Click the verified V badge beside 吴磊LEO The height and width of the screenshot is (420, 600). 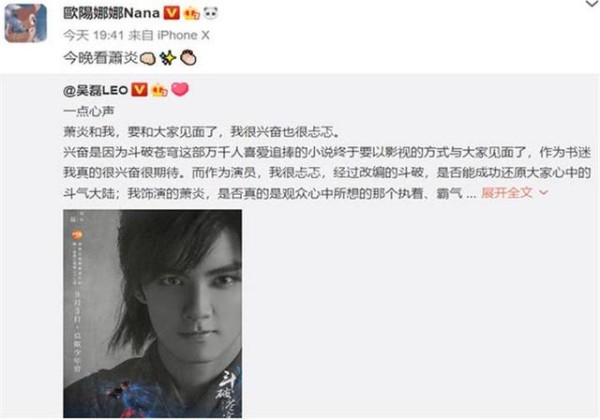(139, 90)
